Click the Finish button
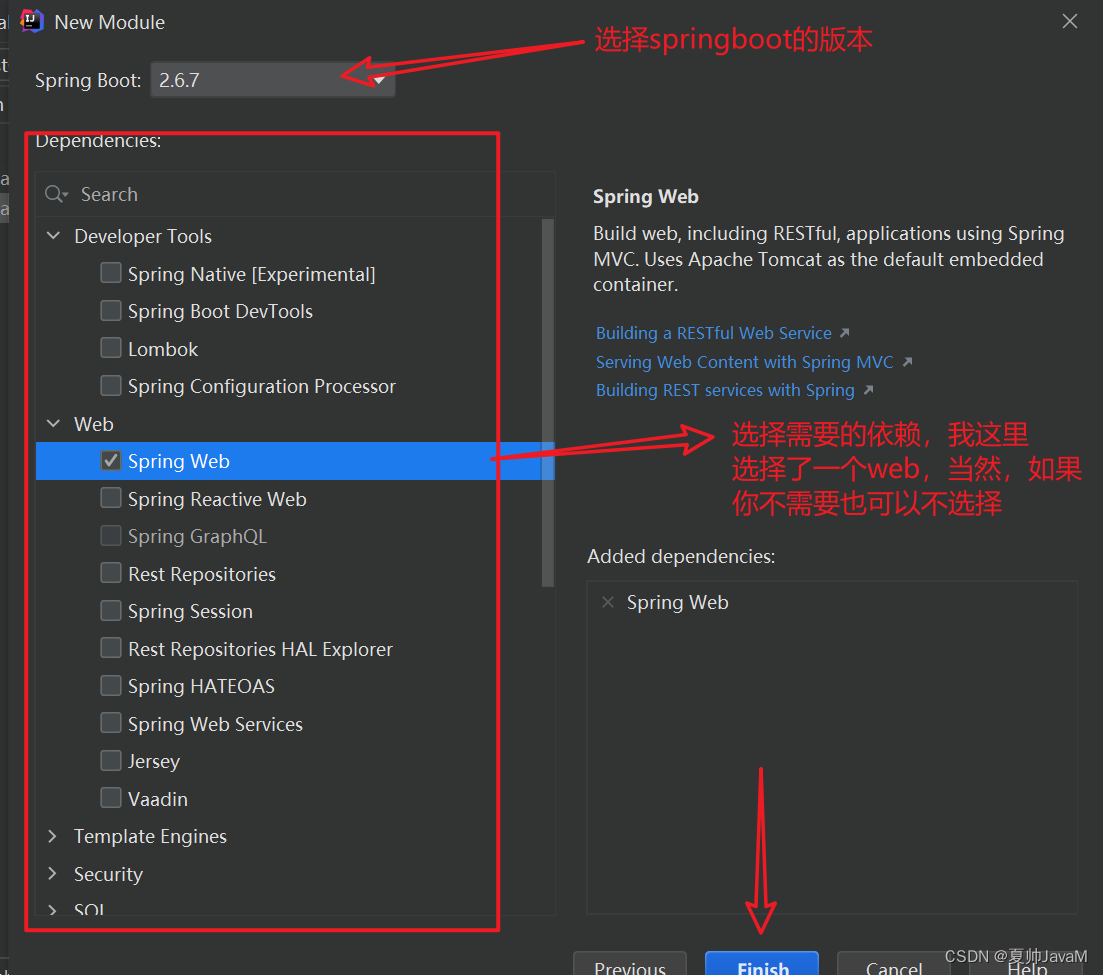 coord(762,965)
